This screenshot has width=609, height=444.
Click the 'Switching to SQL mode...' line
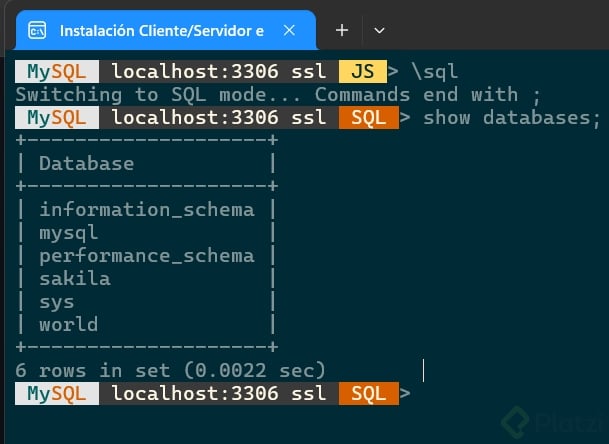[278, 95]
